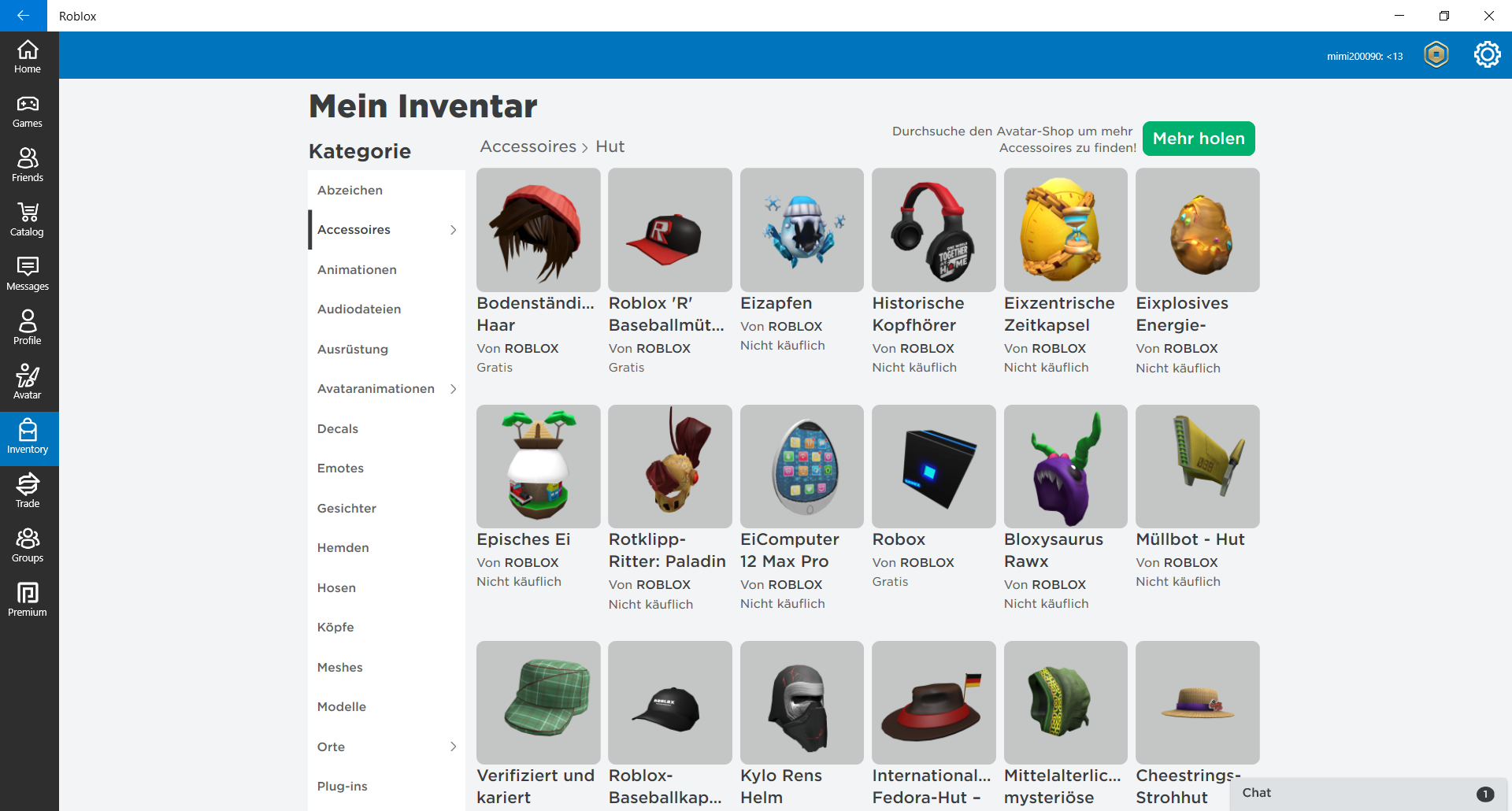The height and width of the screenshot is (811, 1512).
Task: Expand the Accessoires category chevron
Action: point(453,230)
